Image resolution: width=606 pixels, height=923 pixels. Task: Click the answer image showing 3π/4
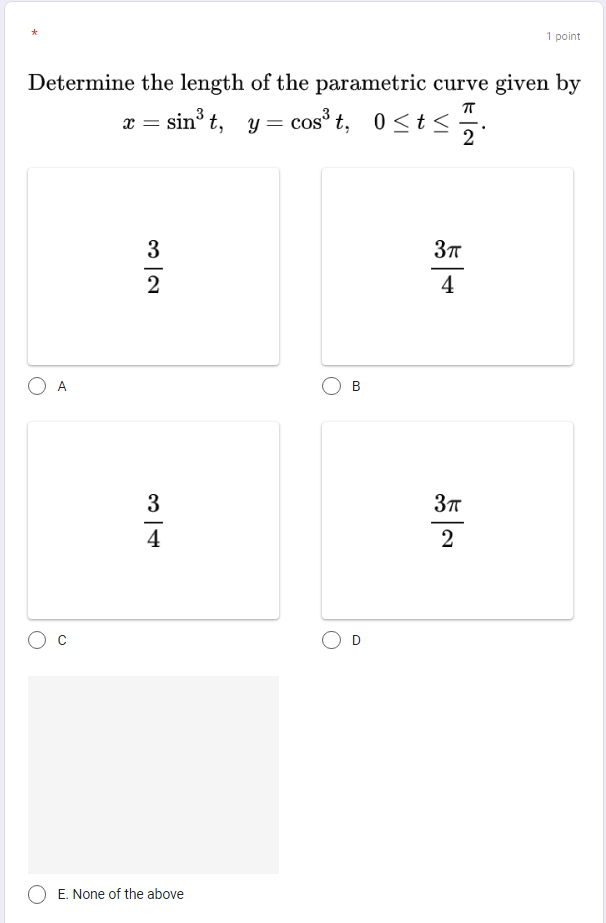pyautogui.click(x=446, y=266)
